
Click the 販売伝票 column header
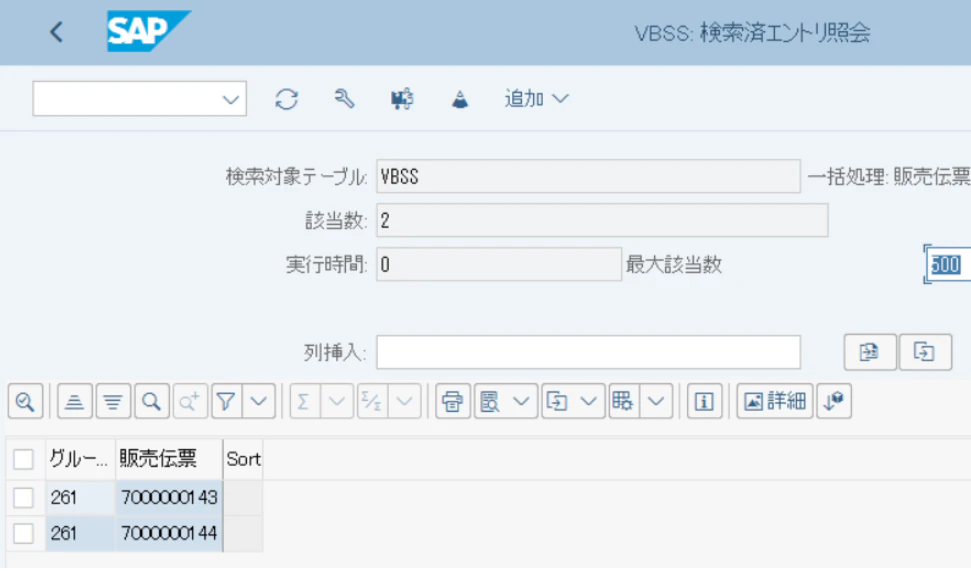coord(169,459)
